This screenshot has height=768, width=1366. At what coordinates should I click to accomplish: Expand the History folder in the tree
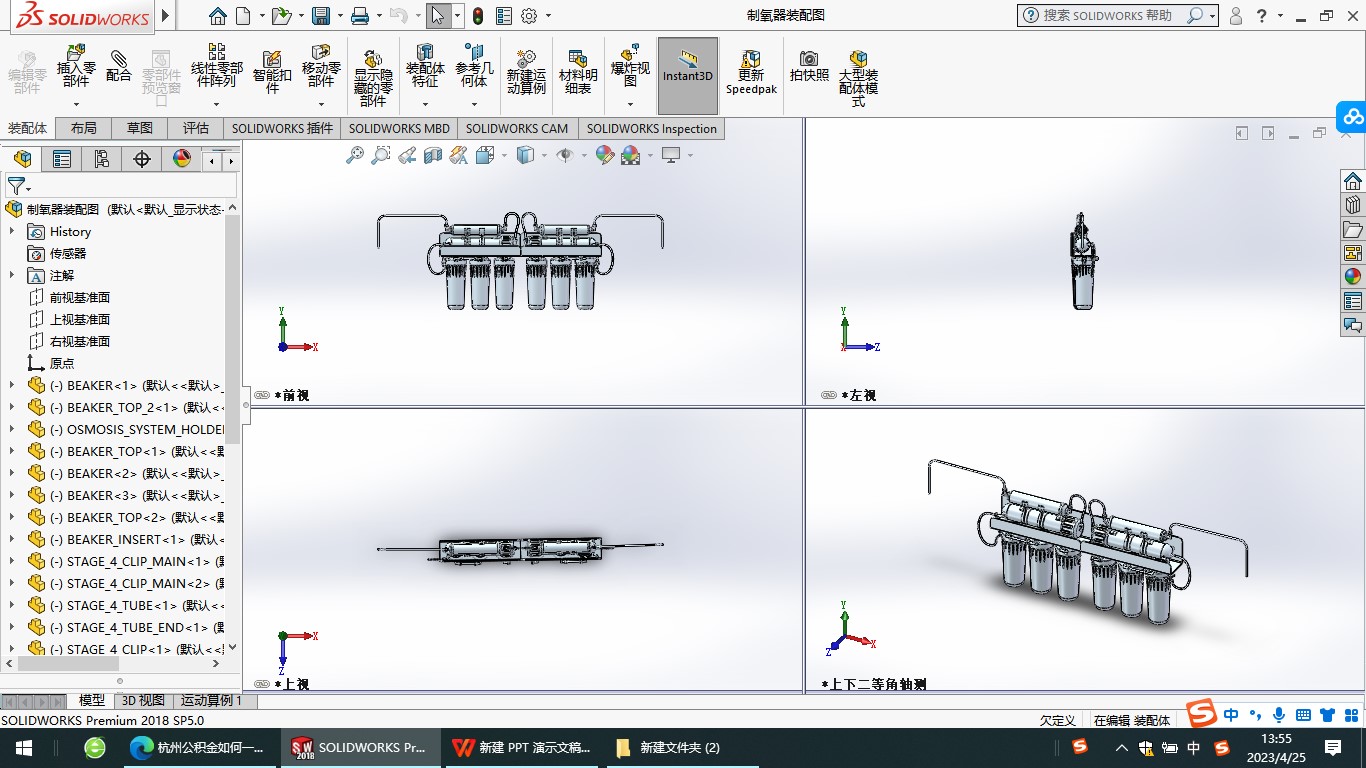tap(12, 231)
